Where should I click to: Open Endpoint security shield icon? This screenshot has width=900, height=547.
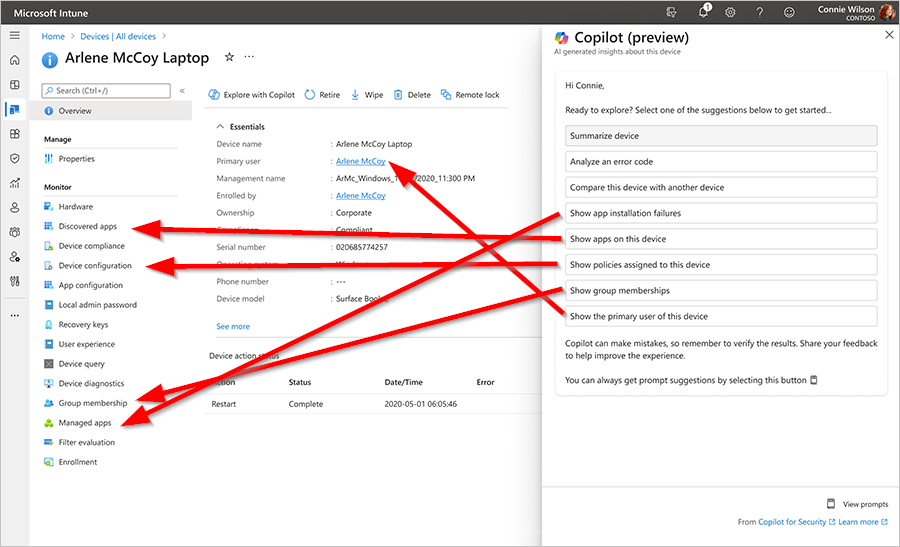[15, 158]
